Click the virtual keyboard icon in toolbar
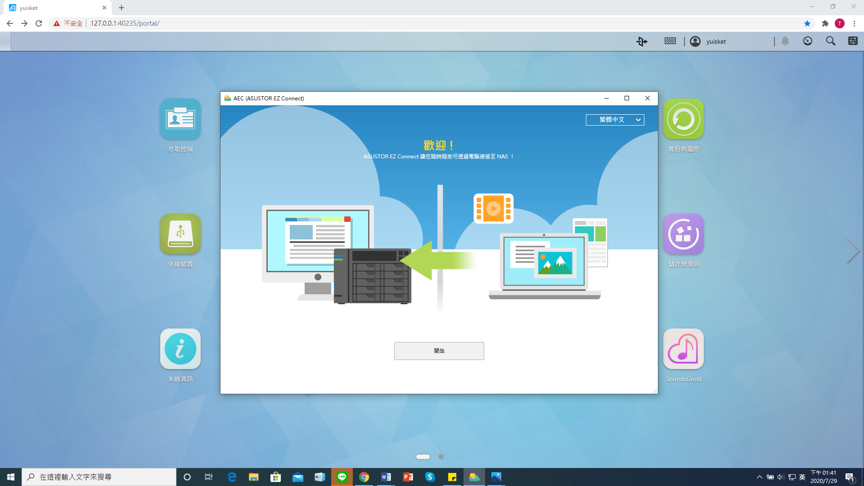864x486 pixels. pos(670,41)
